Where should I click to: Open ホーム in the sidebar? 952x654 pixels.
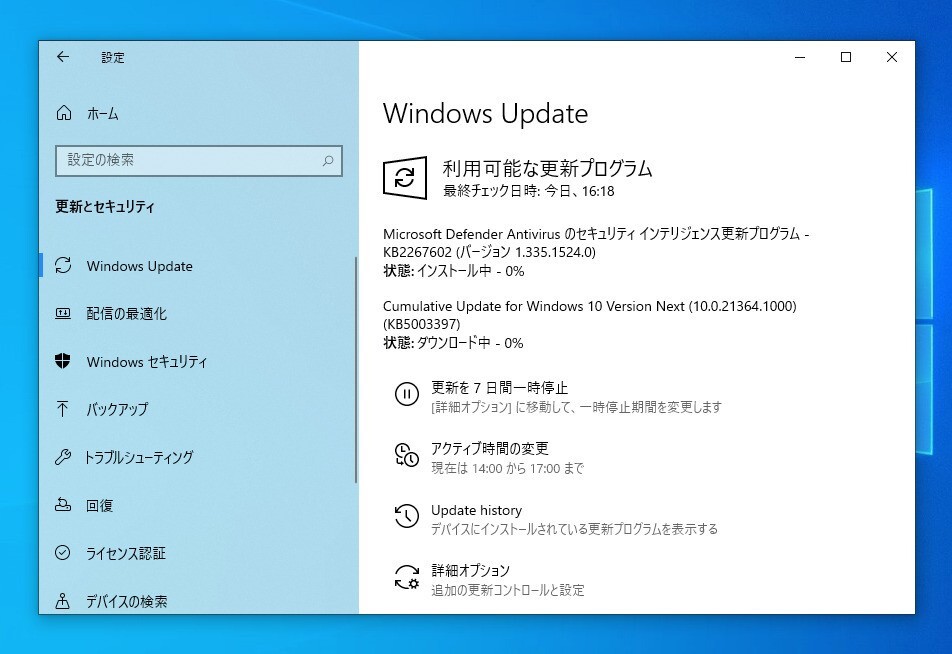[x=103, y=114]
